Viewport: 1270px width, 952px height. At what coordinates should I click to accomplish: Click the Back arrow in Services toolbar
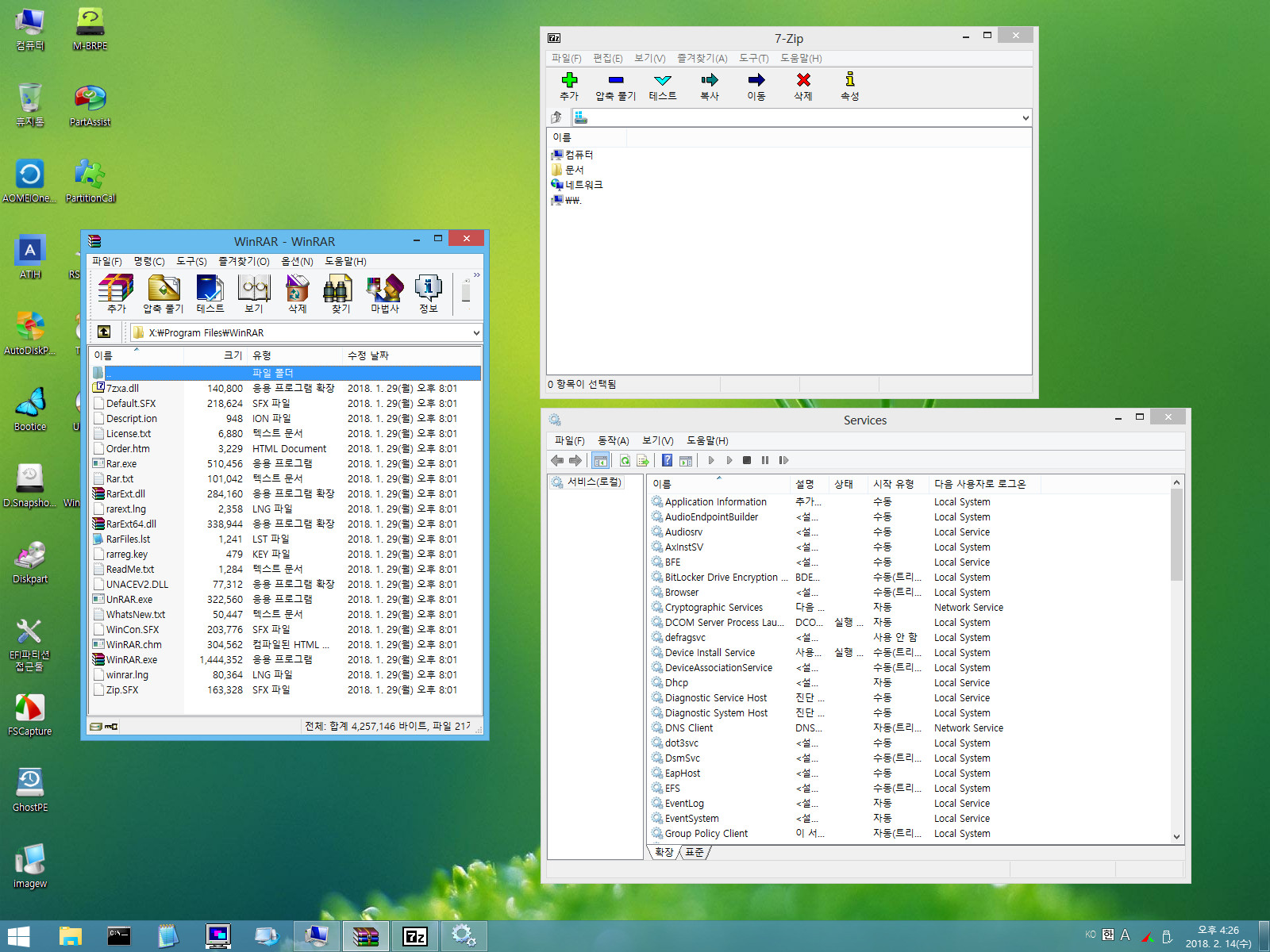point(557,460)
